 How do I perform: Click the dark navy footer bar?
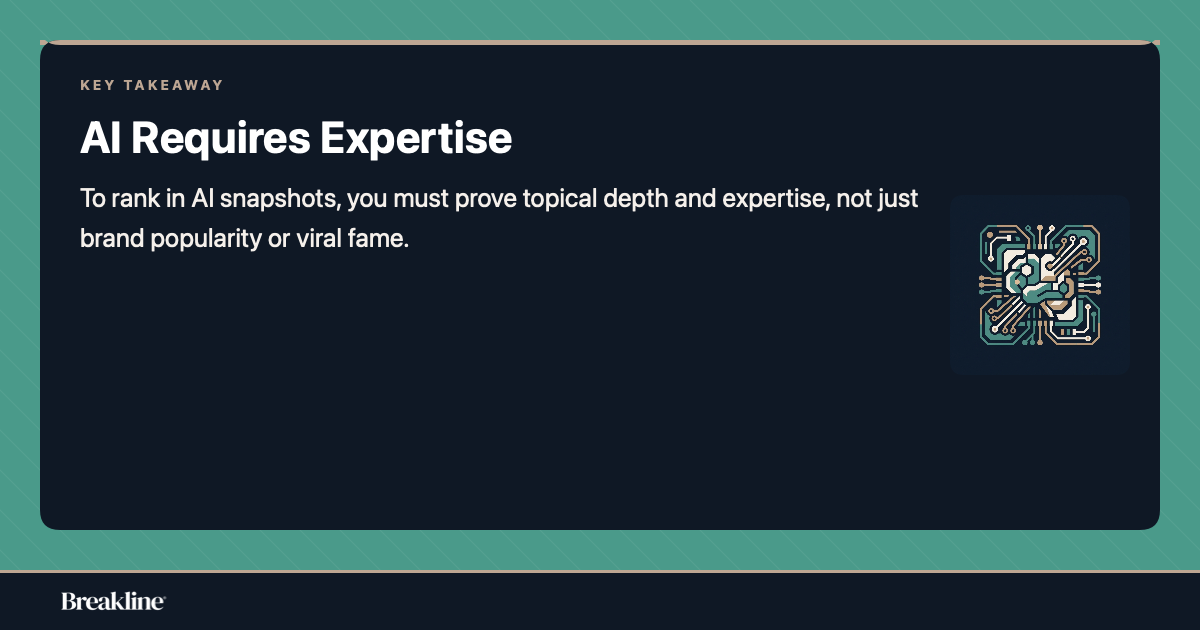click(x=600, y=601)
